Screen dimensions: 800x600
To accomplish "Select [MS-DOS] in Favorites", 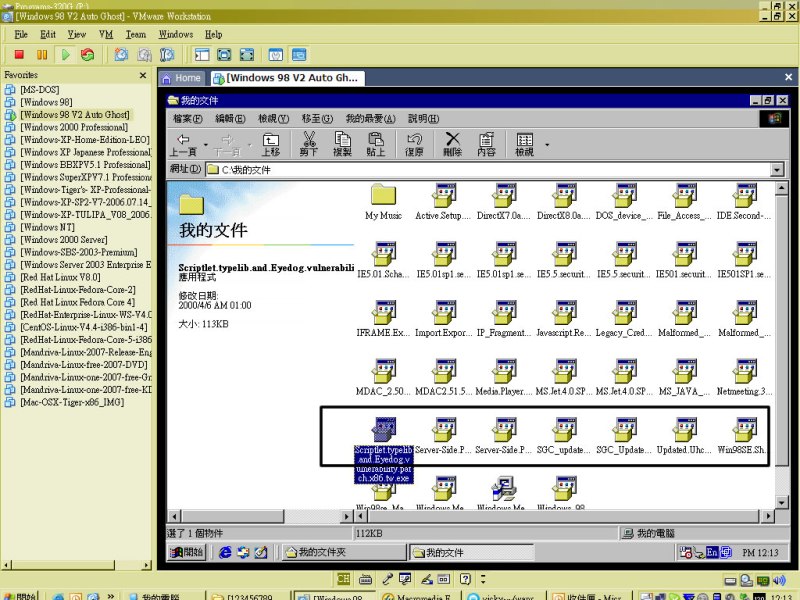I will tap(40, 90).
